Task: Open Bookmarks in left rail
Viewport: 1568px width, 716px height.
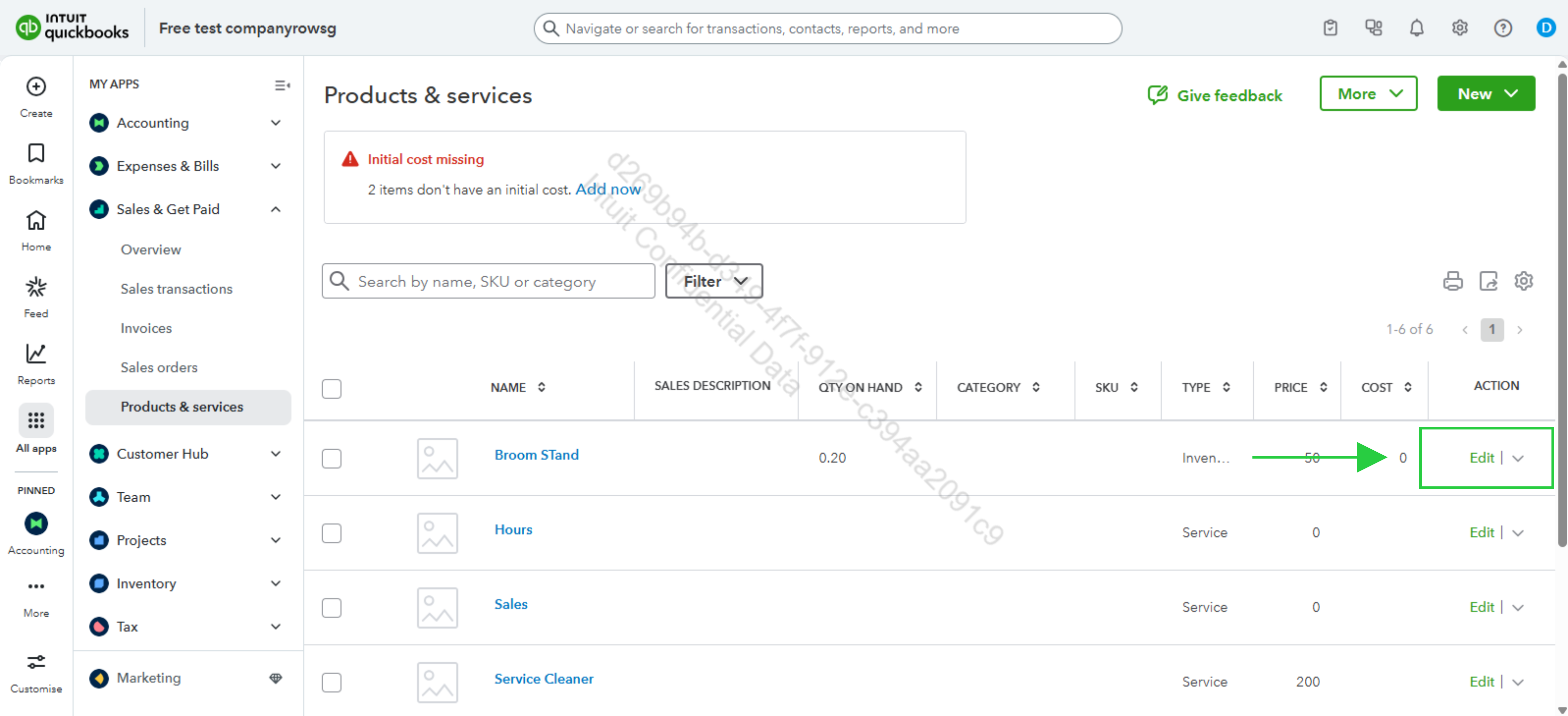Action: pyautogui.click(x=36, y=154)
